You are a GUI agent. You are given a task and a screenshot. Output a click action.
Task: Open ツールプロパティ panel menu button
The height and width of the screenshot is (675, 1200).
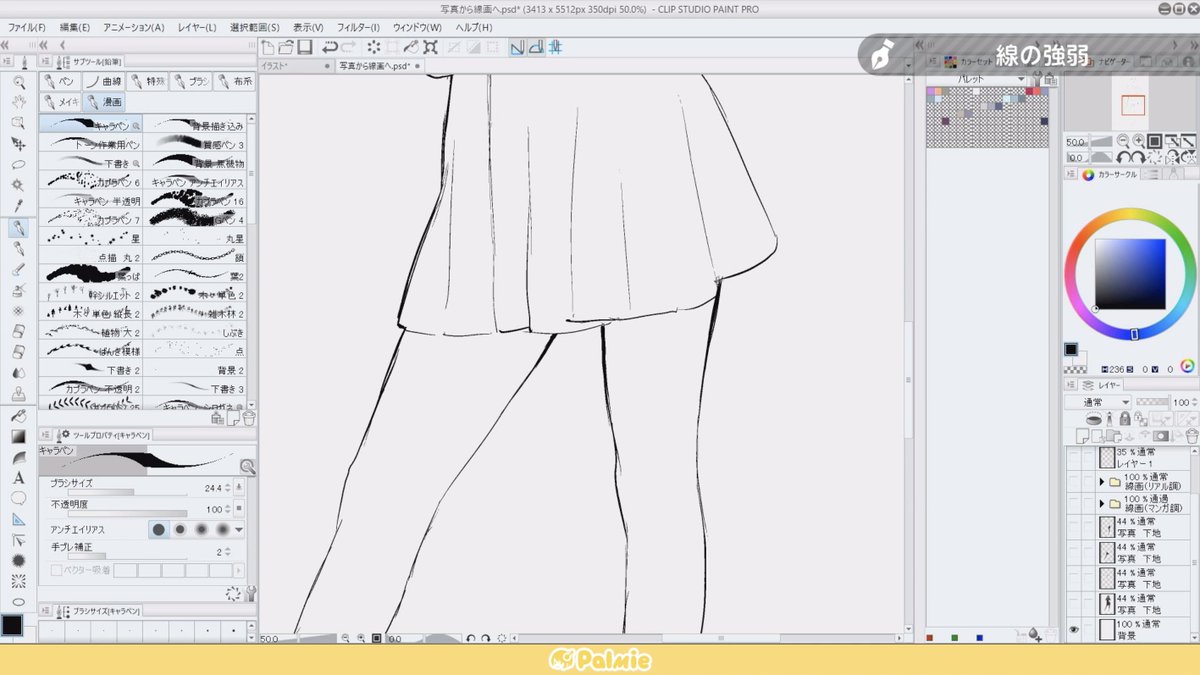click(x=46, y=435)
